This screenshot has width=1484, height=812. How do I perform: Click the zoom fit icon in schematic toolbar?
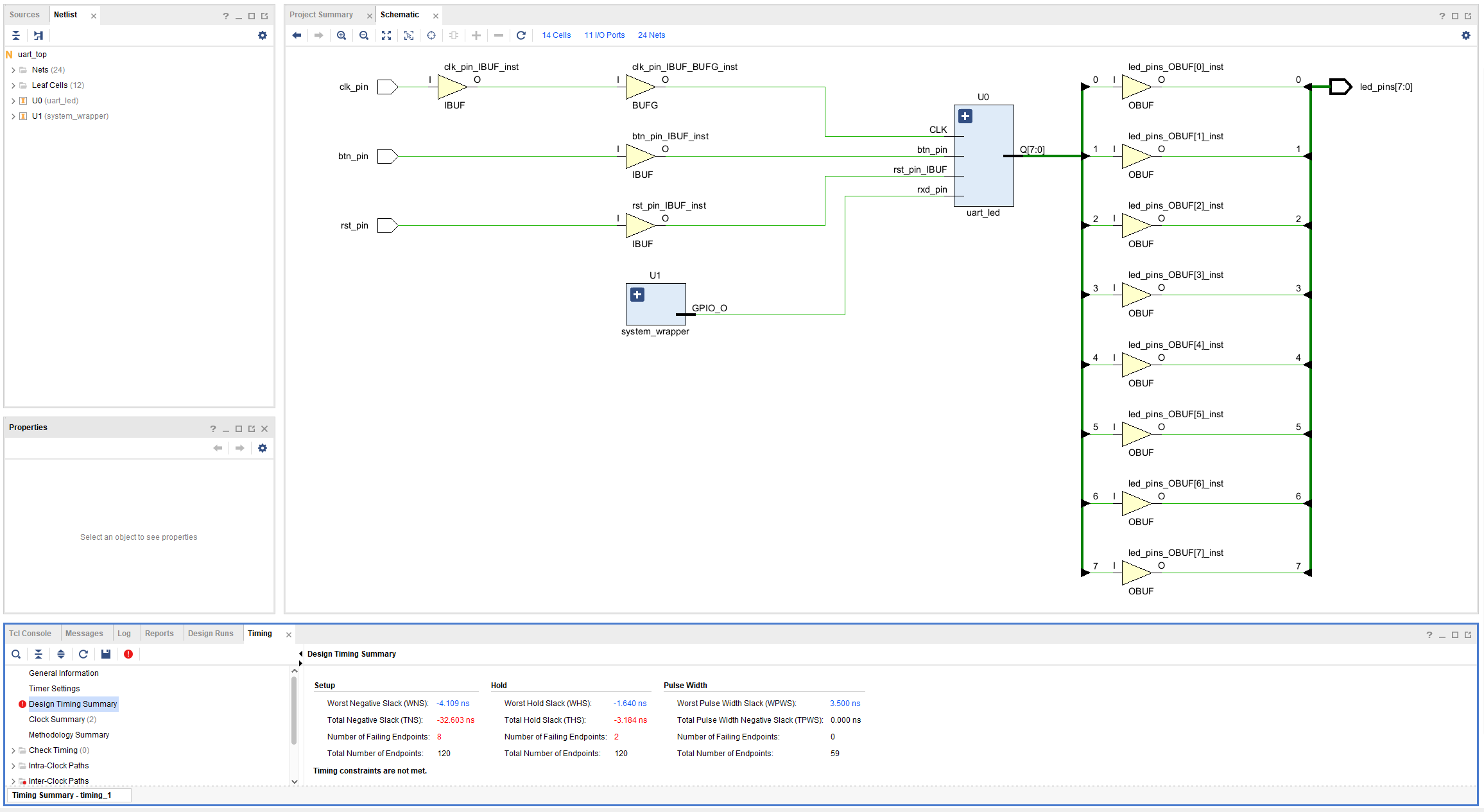(386, 35)
